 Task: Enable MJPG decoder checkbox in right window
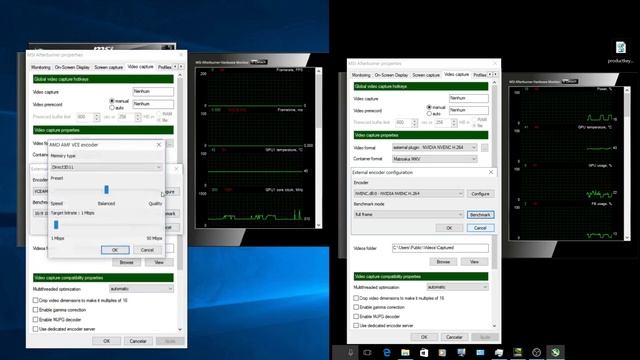(x=356, y=316)
